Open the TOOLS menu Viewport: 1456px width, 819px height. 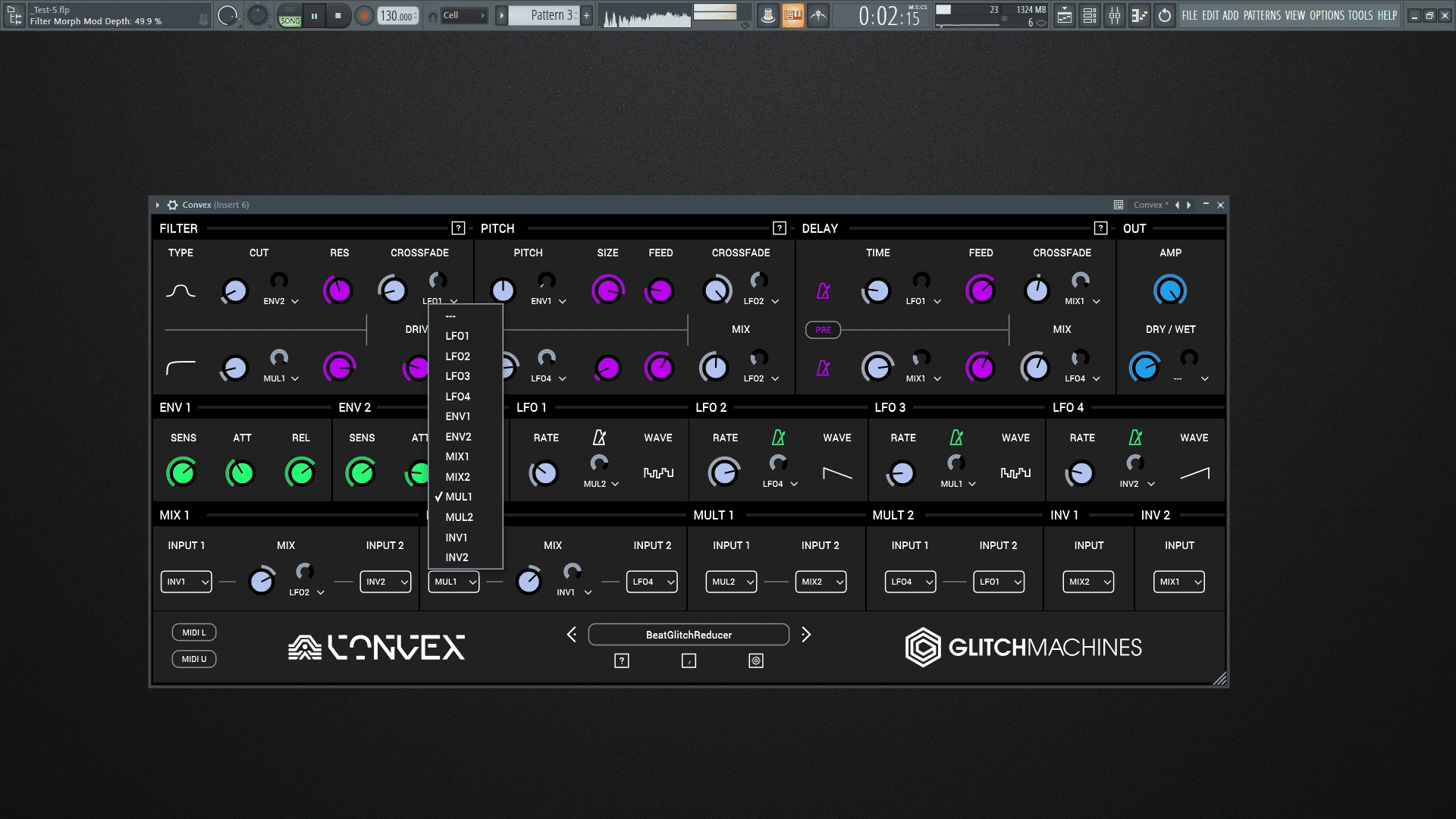pos(1360,15)
